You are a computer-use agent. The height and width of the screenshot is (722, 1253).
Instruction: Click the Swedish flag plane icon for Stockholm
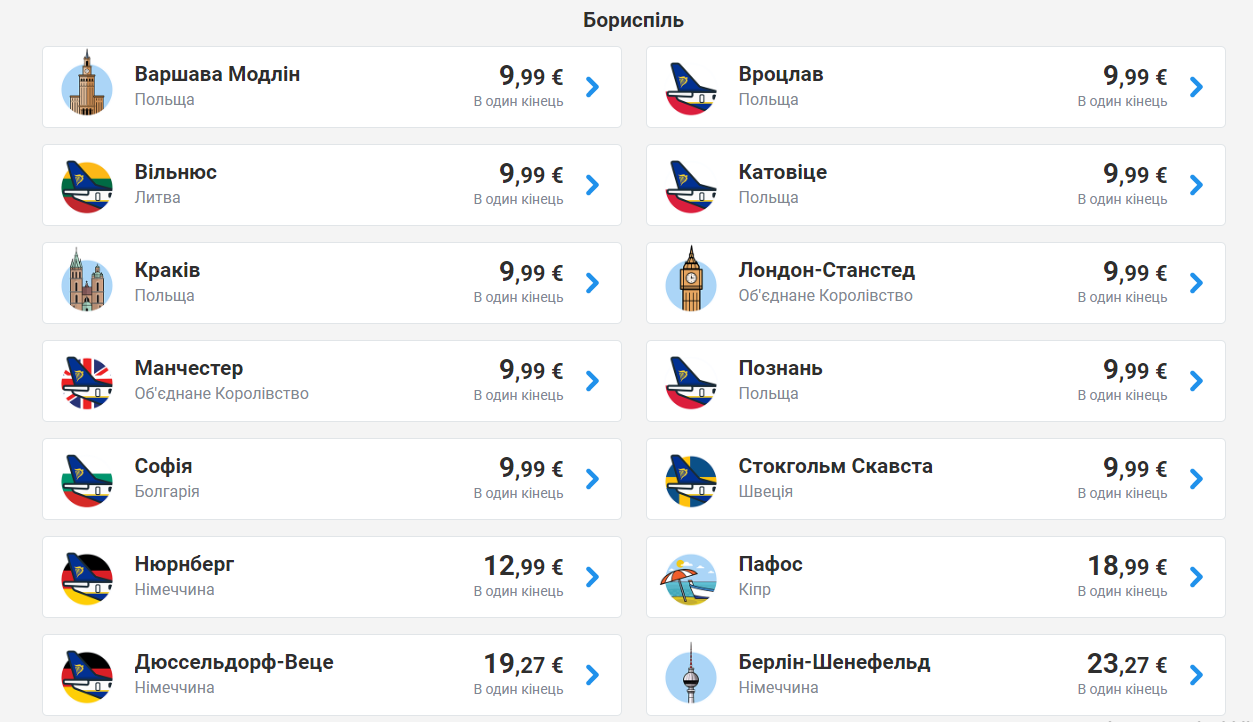[691, 481]
